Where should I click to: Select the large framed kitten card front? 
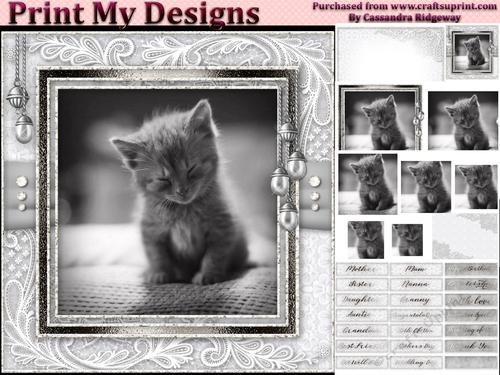pos(168,202)
